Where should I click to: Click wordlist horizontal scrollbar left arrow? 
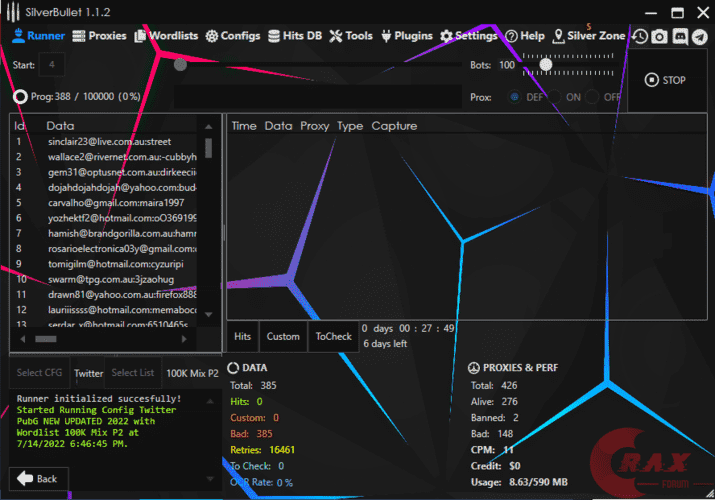[23, 339]
